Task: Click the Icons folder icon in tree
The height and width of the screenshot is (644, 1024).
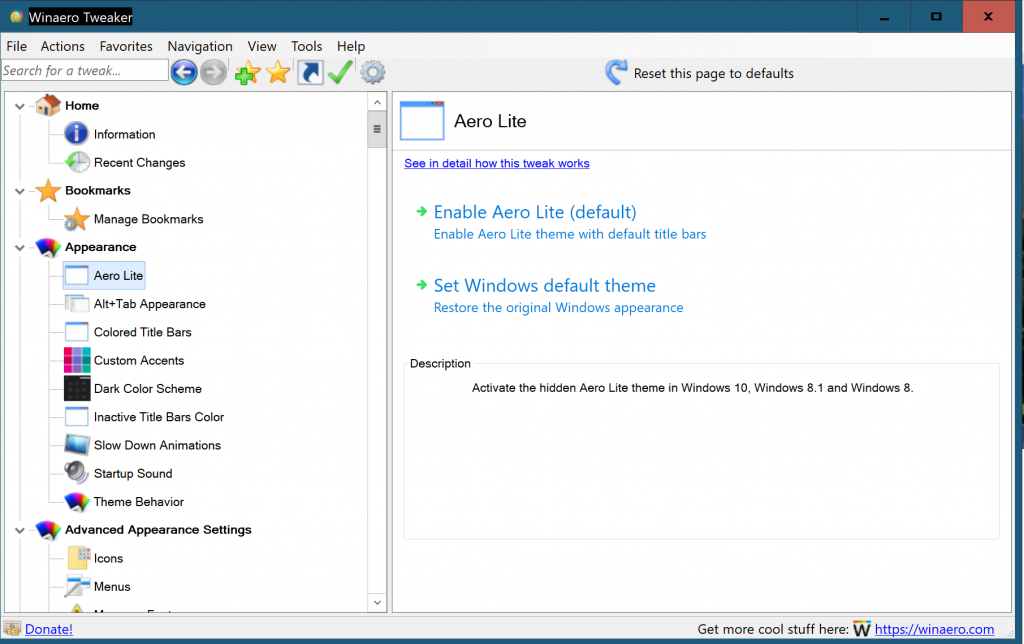Action: click(79, 558)
